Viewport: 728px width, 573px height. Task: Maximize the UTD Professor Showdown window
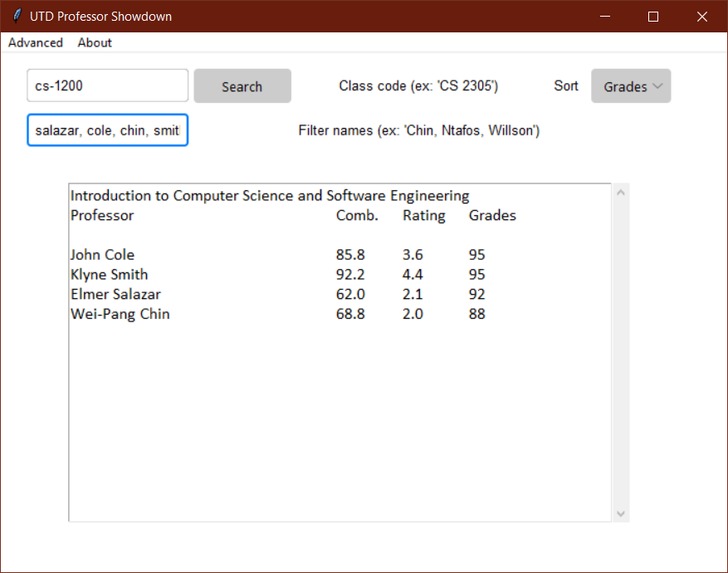pos(653,16)
